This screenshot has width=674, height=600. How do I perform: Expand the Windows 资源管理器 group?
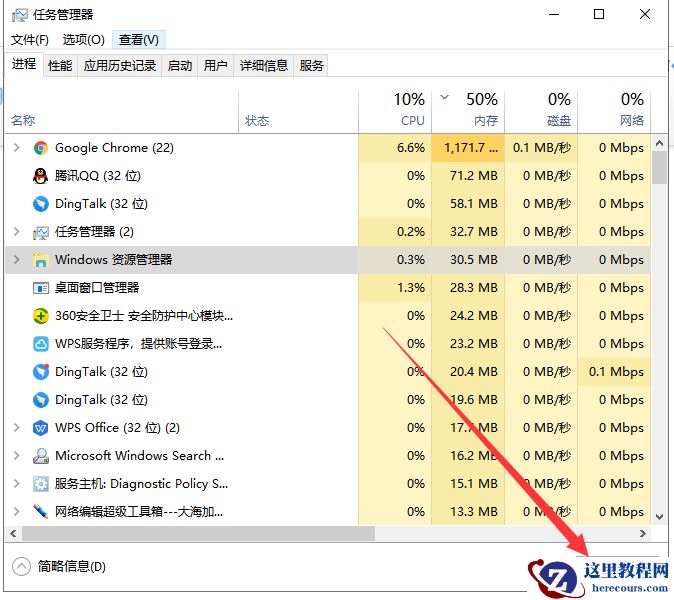tap(16, 260)
